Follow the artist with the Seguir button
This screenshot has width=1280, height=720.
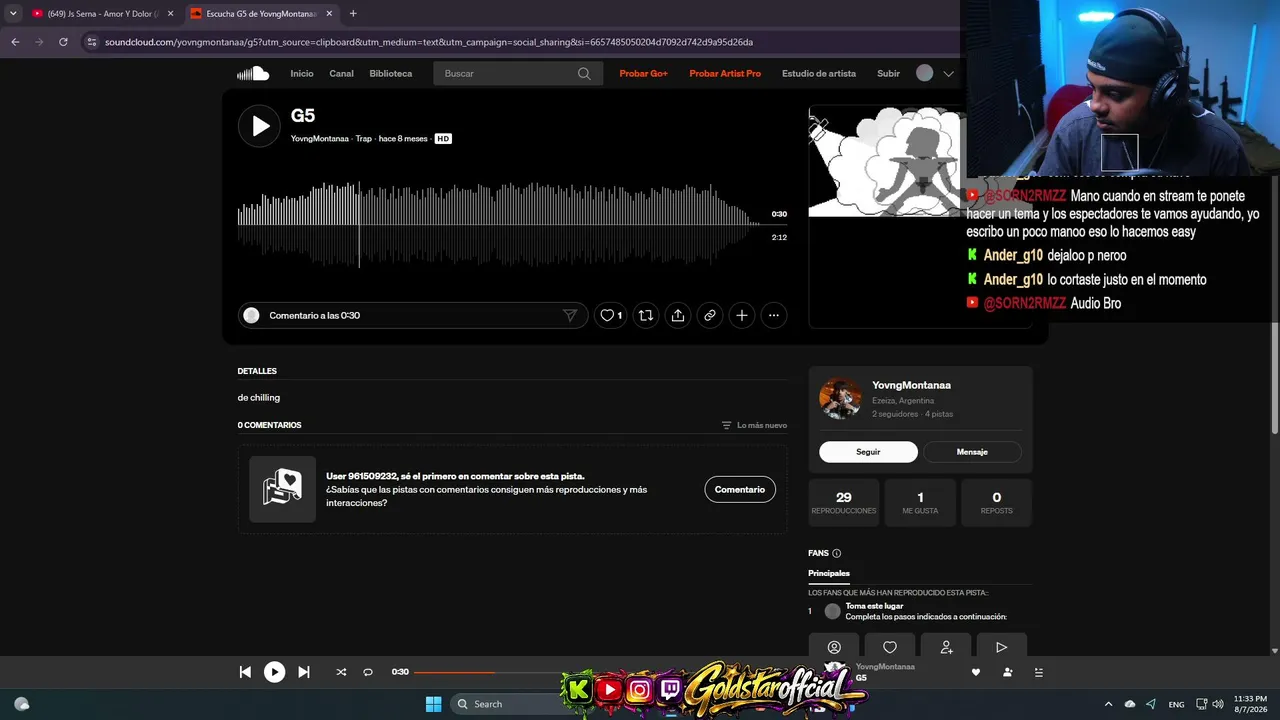pos(868,452)
